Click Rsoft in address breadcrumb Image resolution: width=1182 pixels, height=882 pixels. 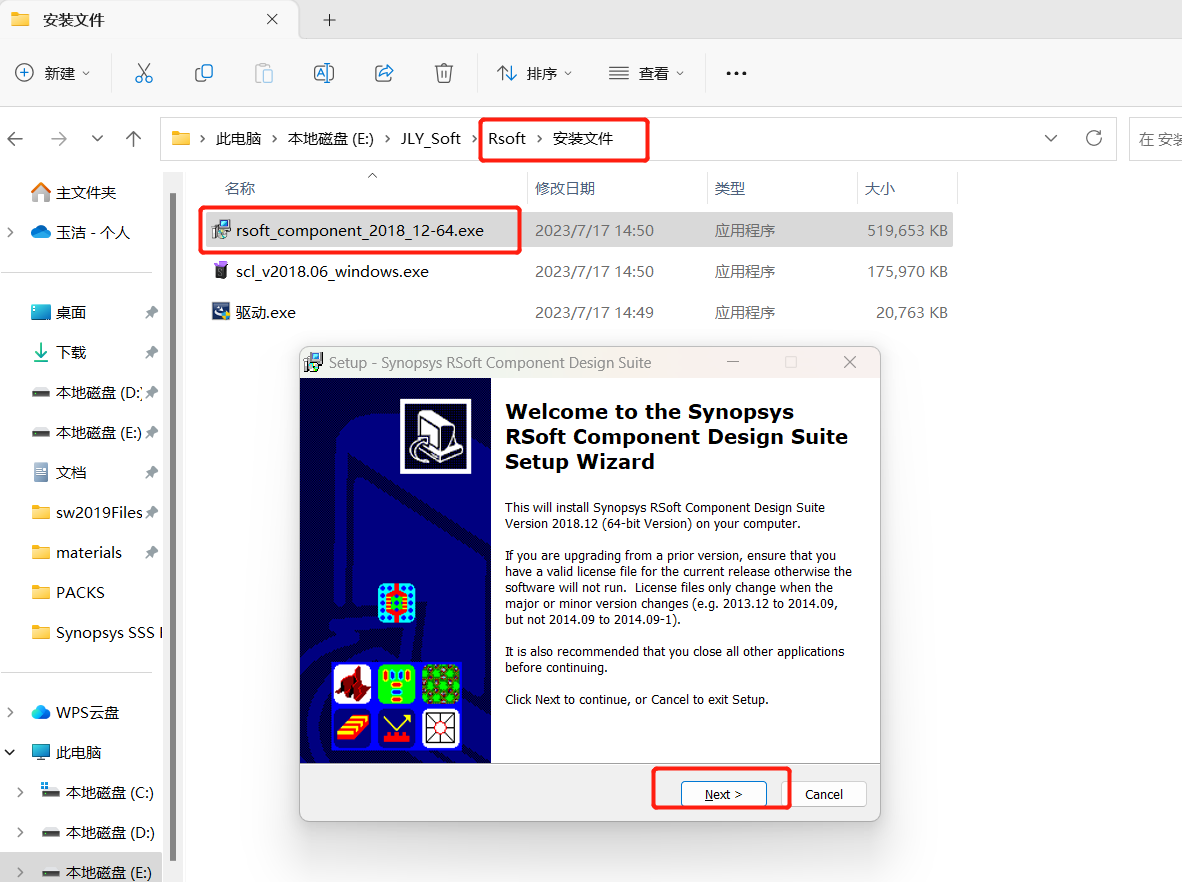pyautogui.click(x=507, y=139)
